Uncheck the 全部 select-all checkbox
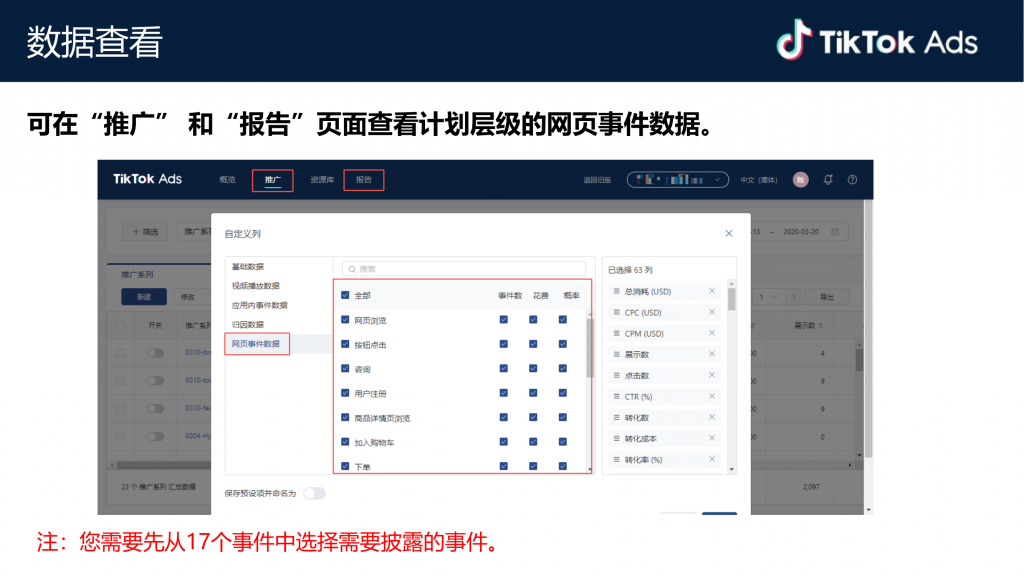 point(345,295)
